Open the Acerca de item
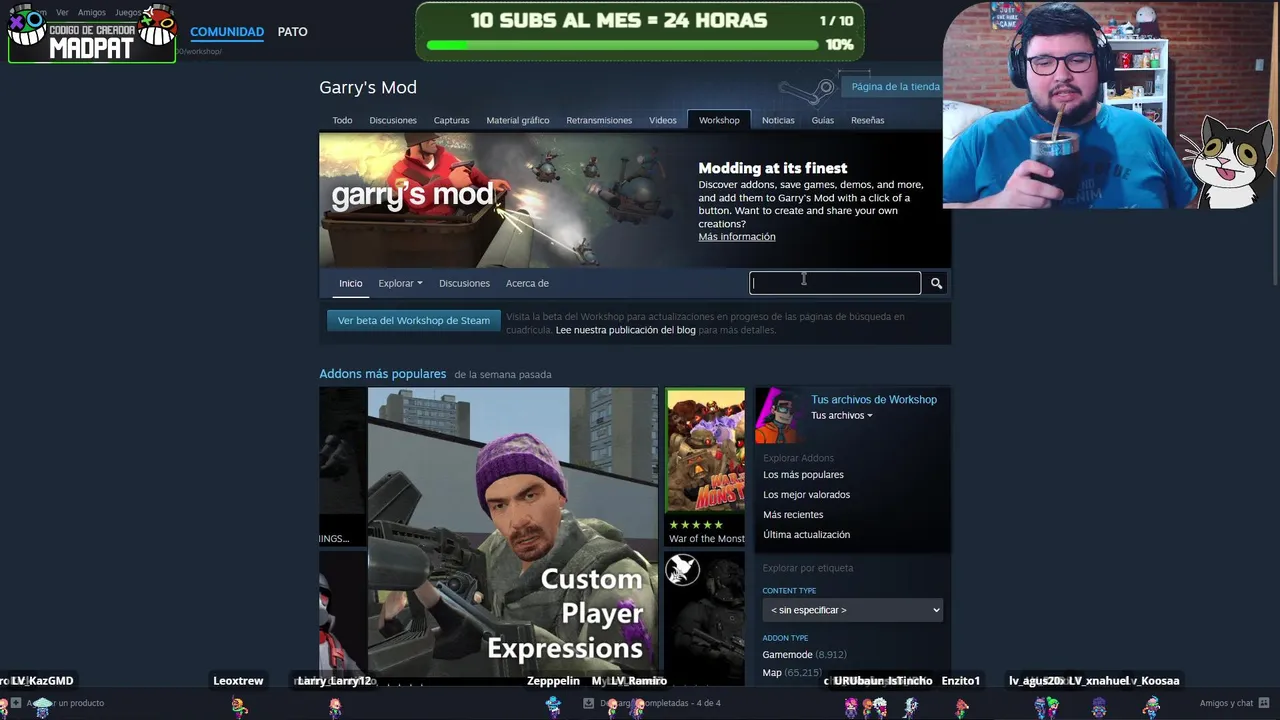 (527, 283)
